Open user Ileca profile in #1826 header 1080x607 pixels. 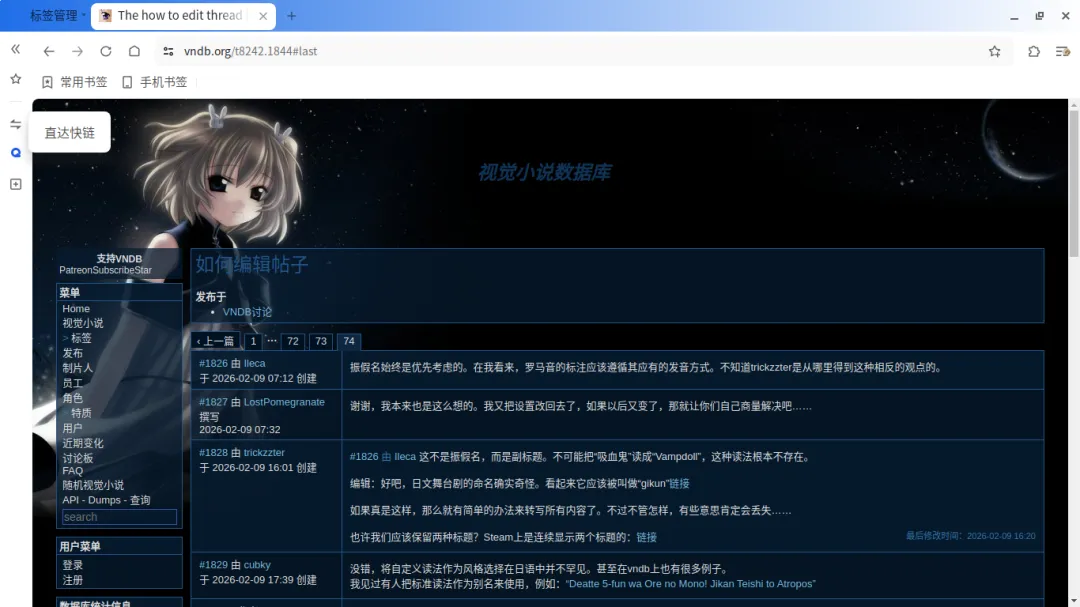pos(254,363)
